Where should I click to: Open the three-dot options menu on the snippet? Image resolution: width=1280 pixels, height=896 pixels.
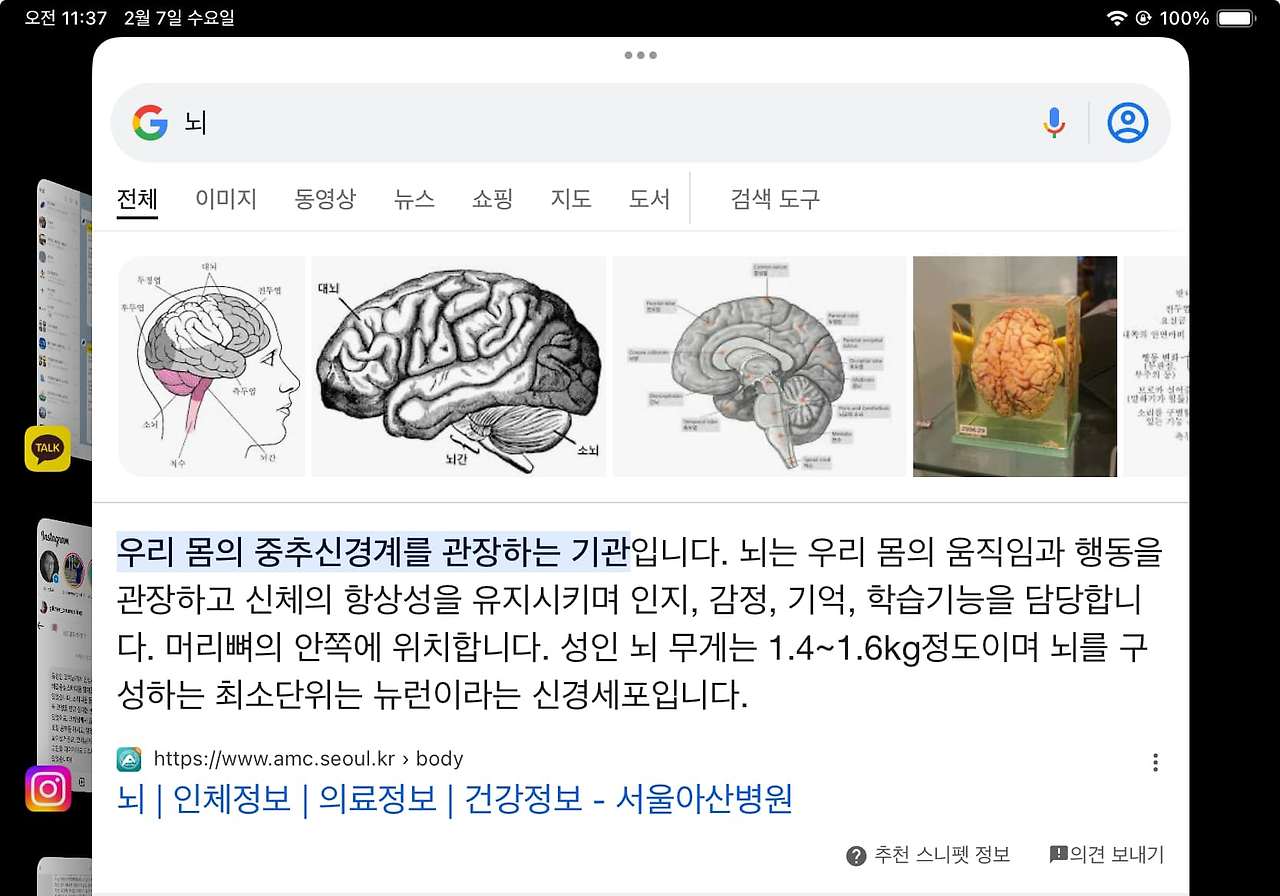(x=1155, y=762)
